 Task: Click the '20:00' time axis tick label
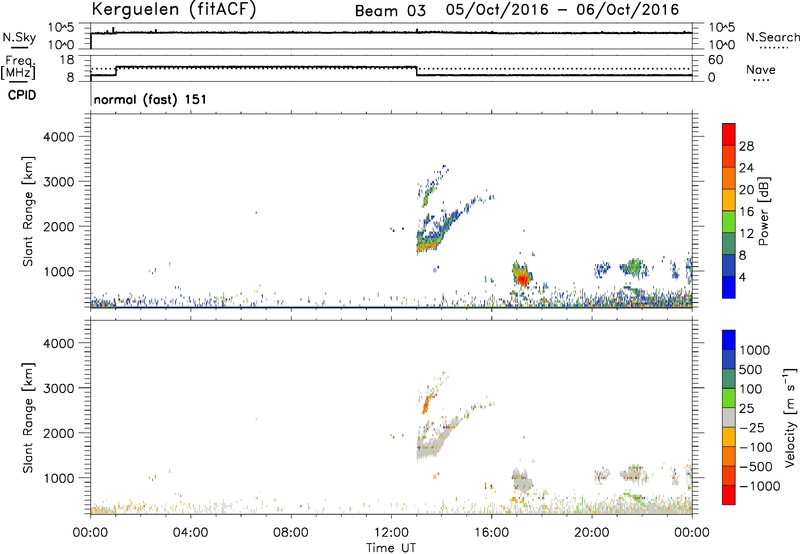(x=592, y=533)
